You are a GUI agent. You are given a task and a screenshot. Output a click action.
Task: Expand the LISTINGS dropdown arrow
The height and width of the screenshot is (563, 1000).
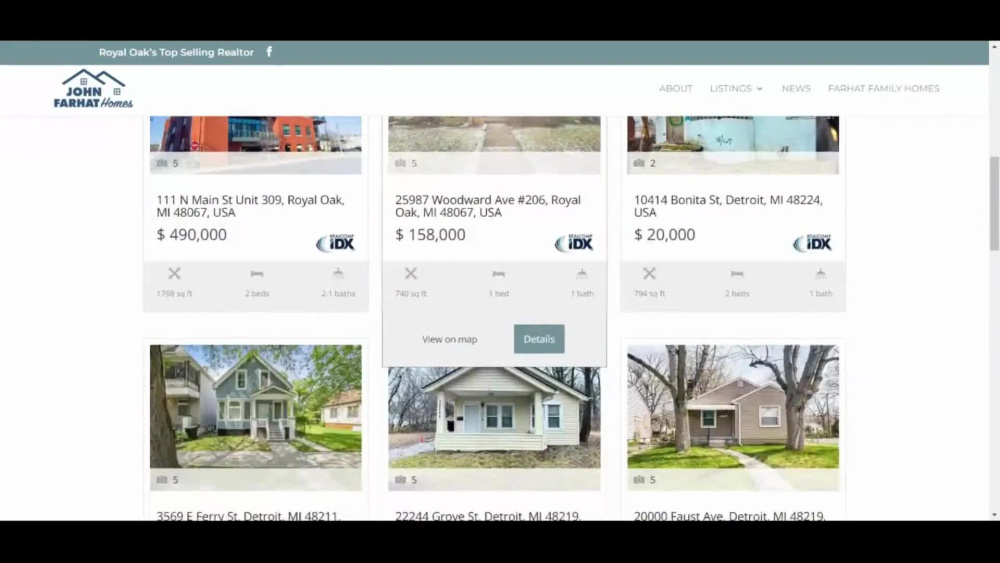click(760, 89)
